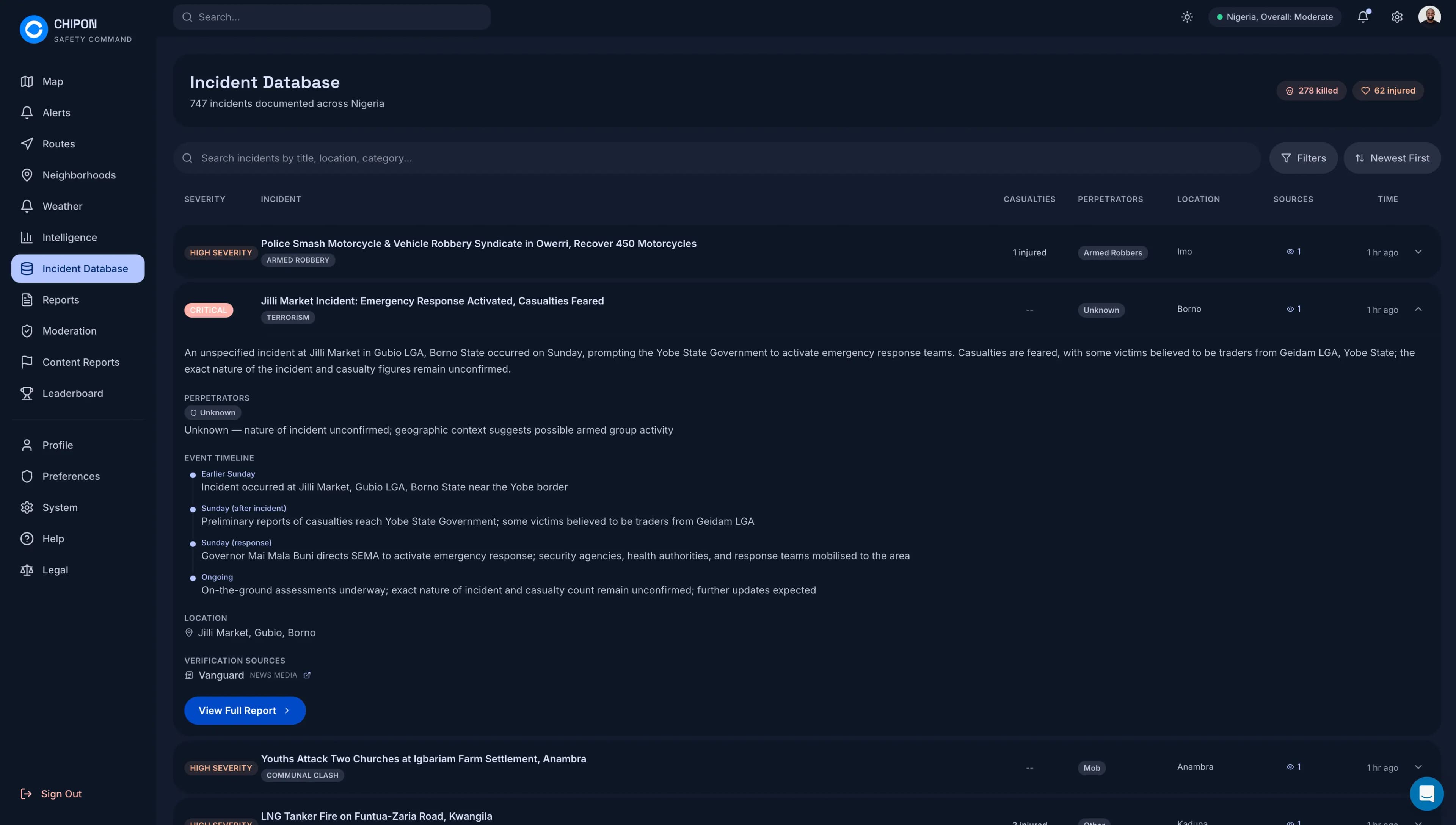Select the Alerts sidebar icon
Screen dimensions: 1456x825
tap(56, 112)
